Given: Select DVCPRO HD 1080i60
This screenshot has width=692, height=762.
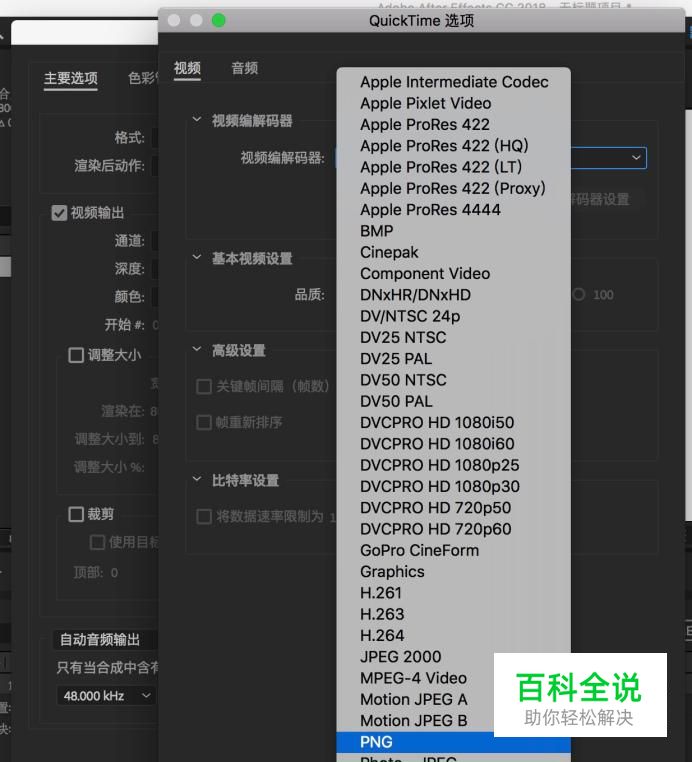Looking at the screenshot, I should (x=453, y=444).
